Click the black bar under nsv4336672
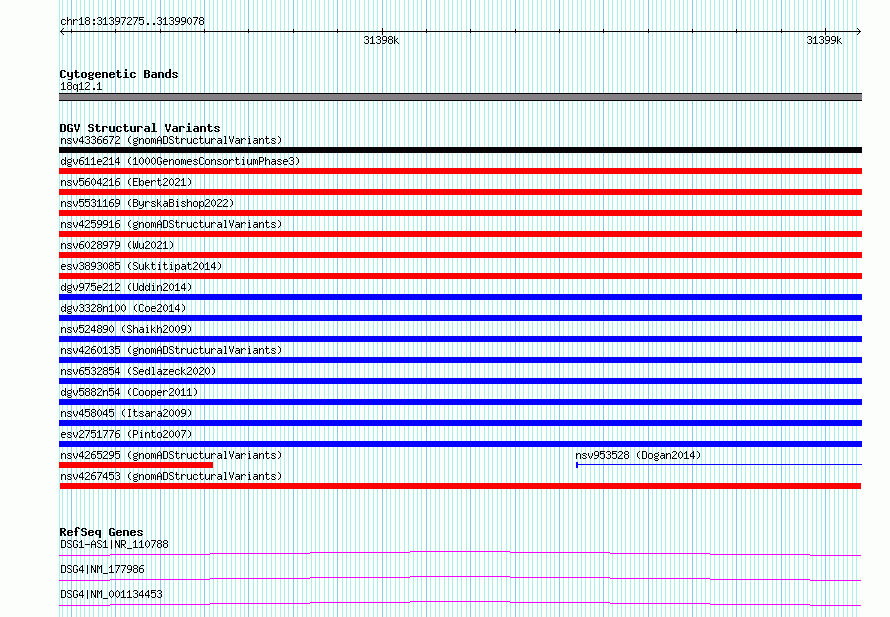Screen dimensions: 890x617 tap(460, 150)
